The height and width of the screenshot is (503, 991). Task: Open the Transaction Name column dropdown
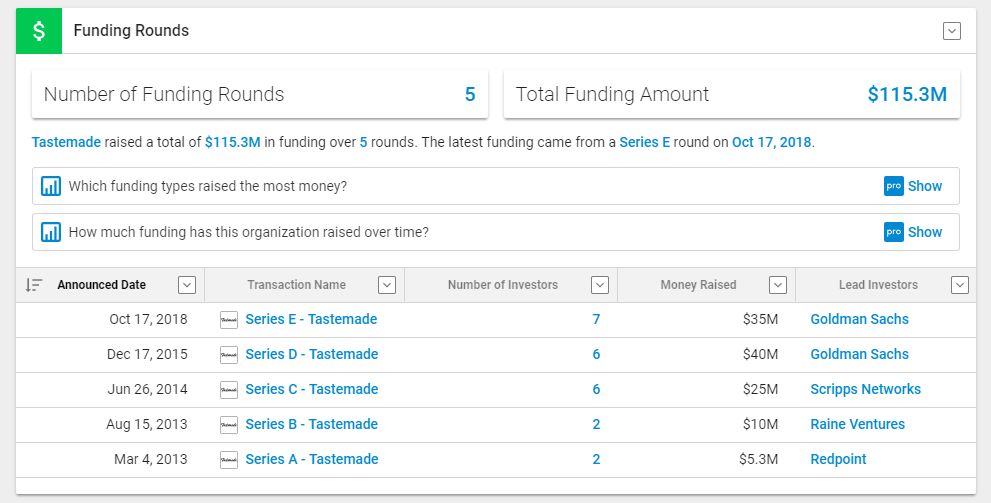[x=387, y=285]
